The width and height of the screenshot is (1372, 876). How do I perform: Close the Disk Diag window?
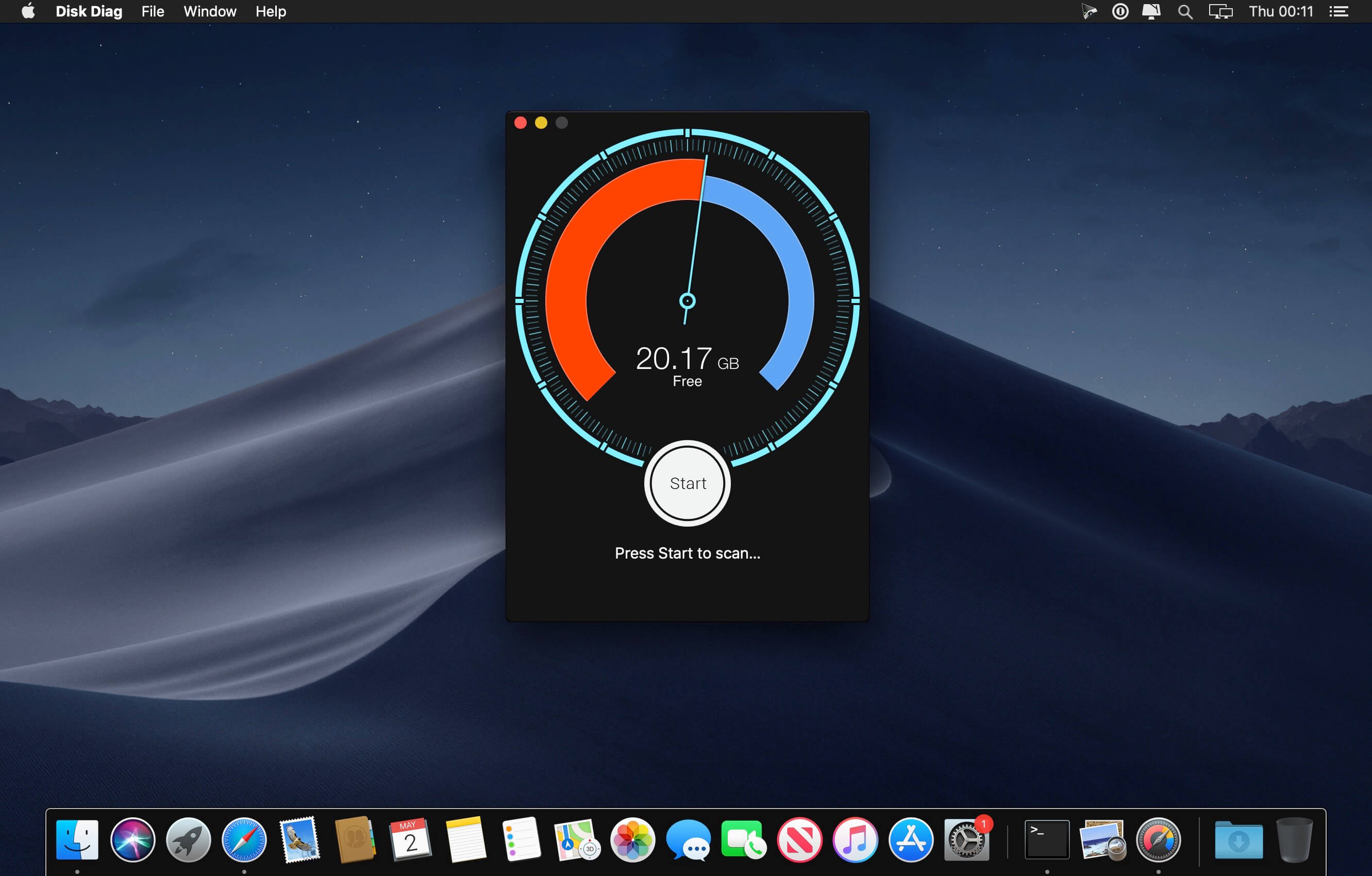pyautogui.click(x=520, y=123)
